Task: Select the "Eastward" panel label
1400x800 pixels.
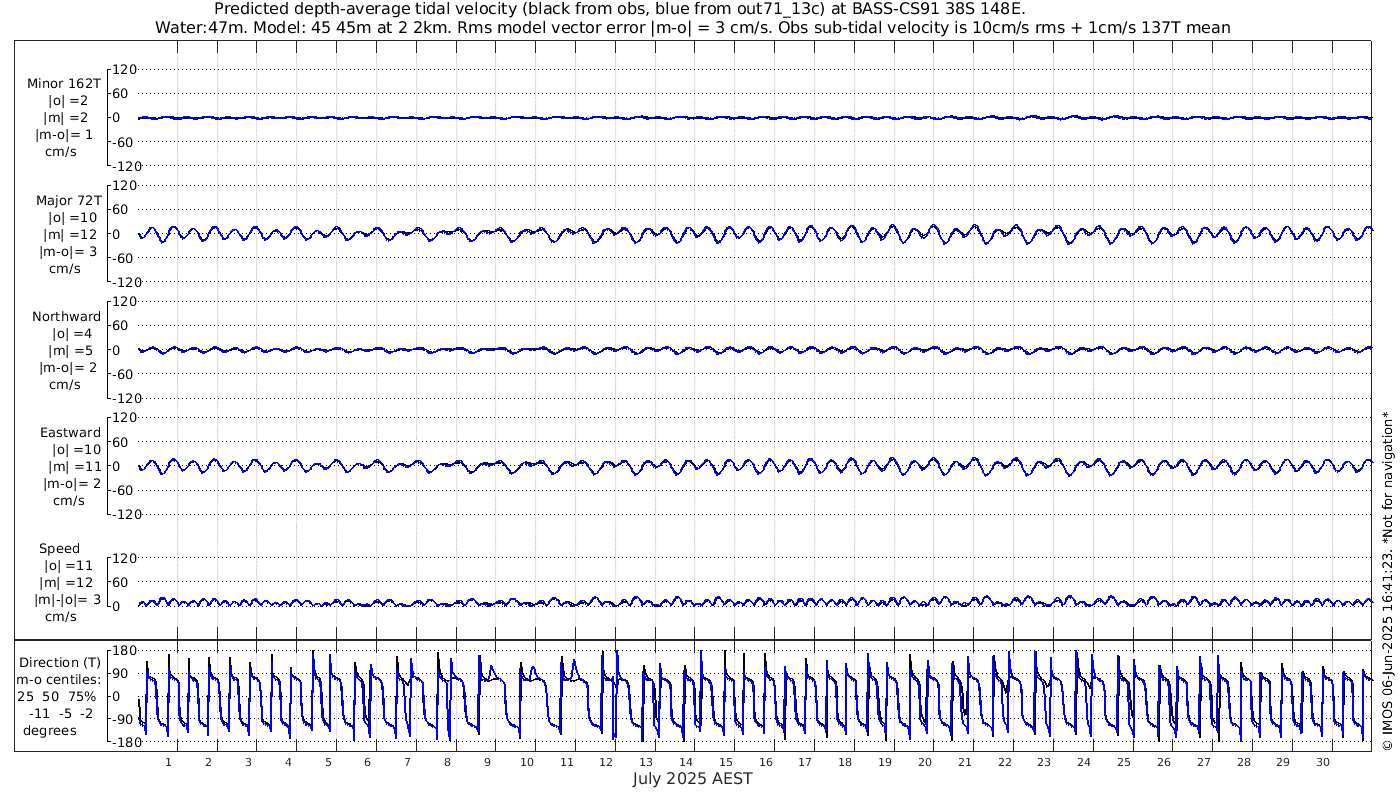Action: 71,432
